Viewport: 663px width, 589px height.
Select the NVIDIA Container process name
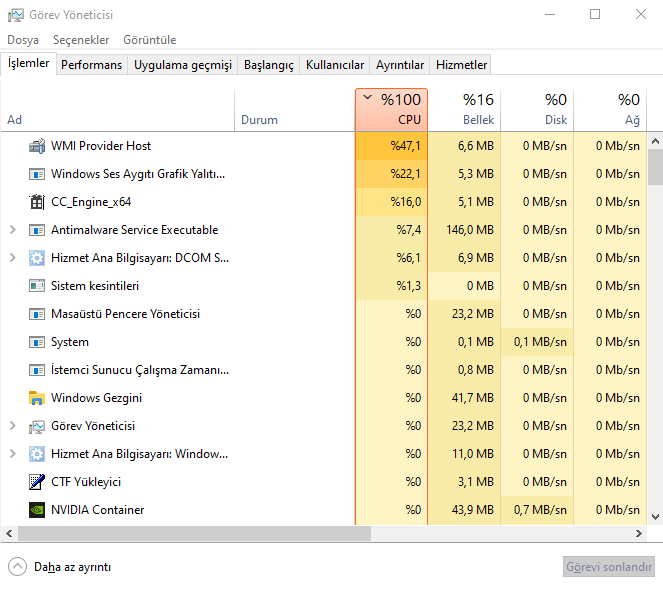98,510
